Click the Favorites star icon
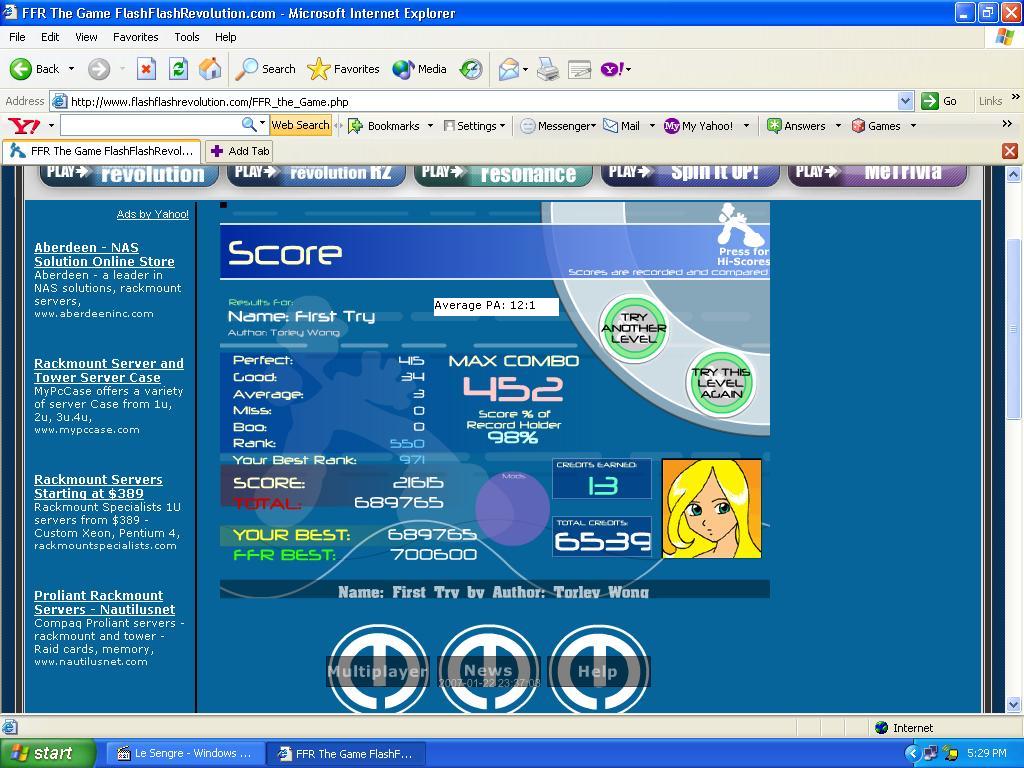This screenshot has height=768, width=1024. (319, 69)
